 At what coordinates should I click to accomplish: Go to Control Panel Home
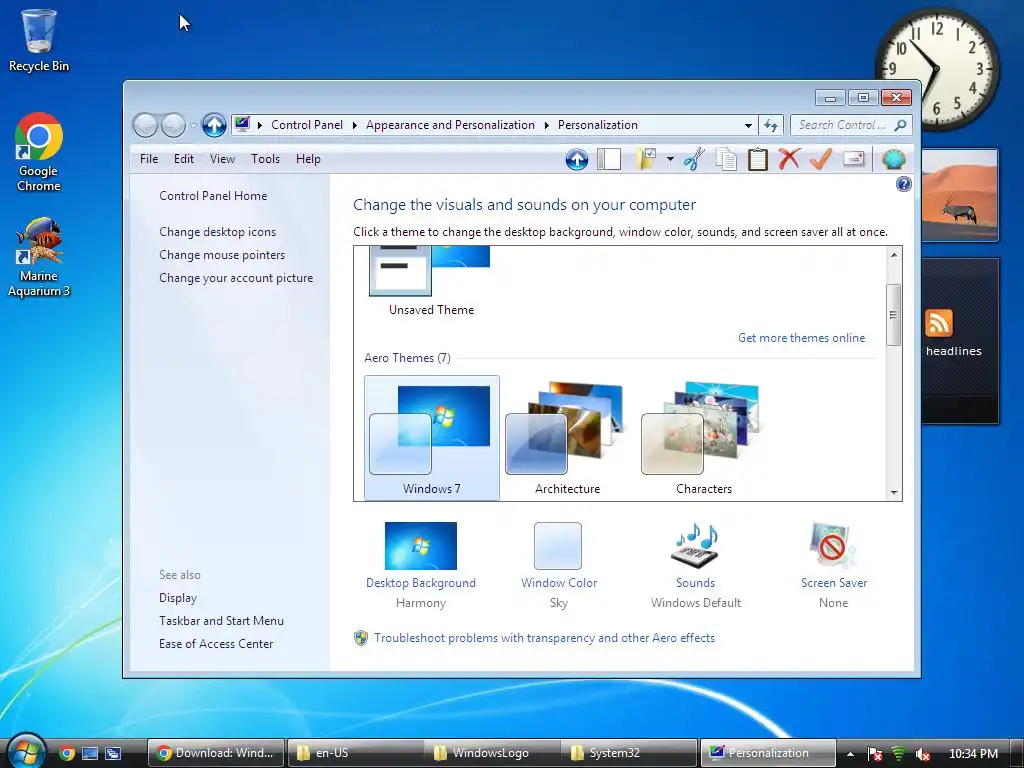click(213, 195)
